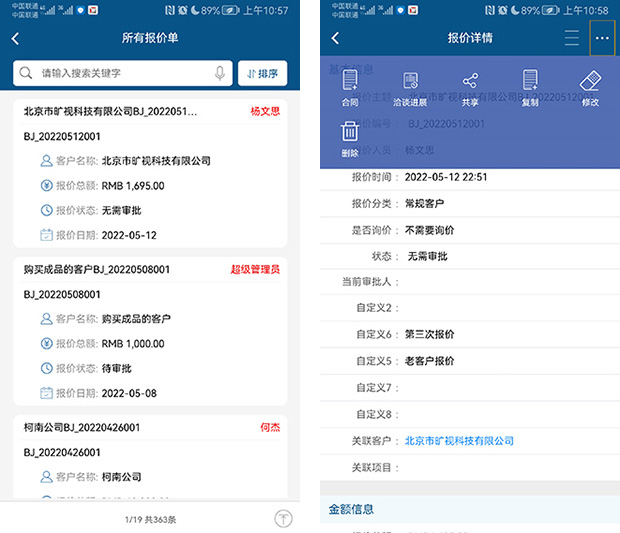This screenshot has height=533, width=620.
Task: Go back from the 报价详情 screen
Action: (335, 38)
